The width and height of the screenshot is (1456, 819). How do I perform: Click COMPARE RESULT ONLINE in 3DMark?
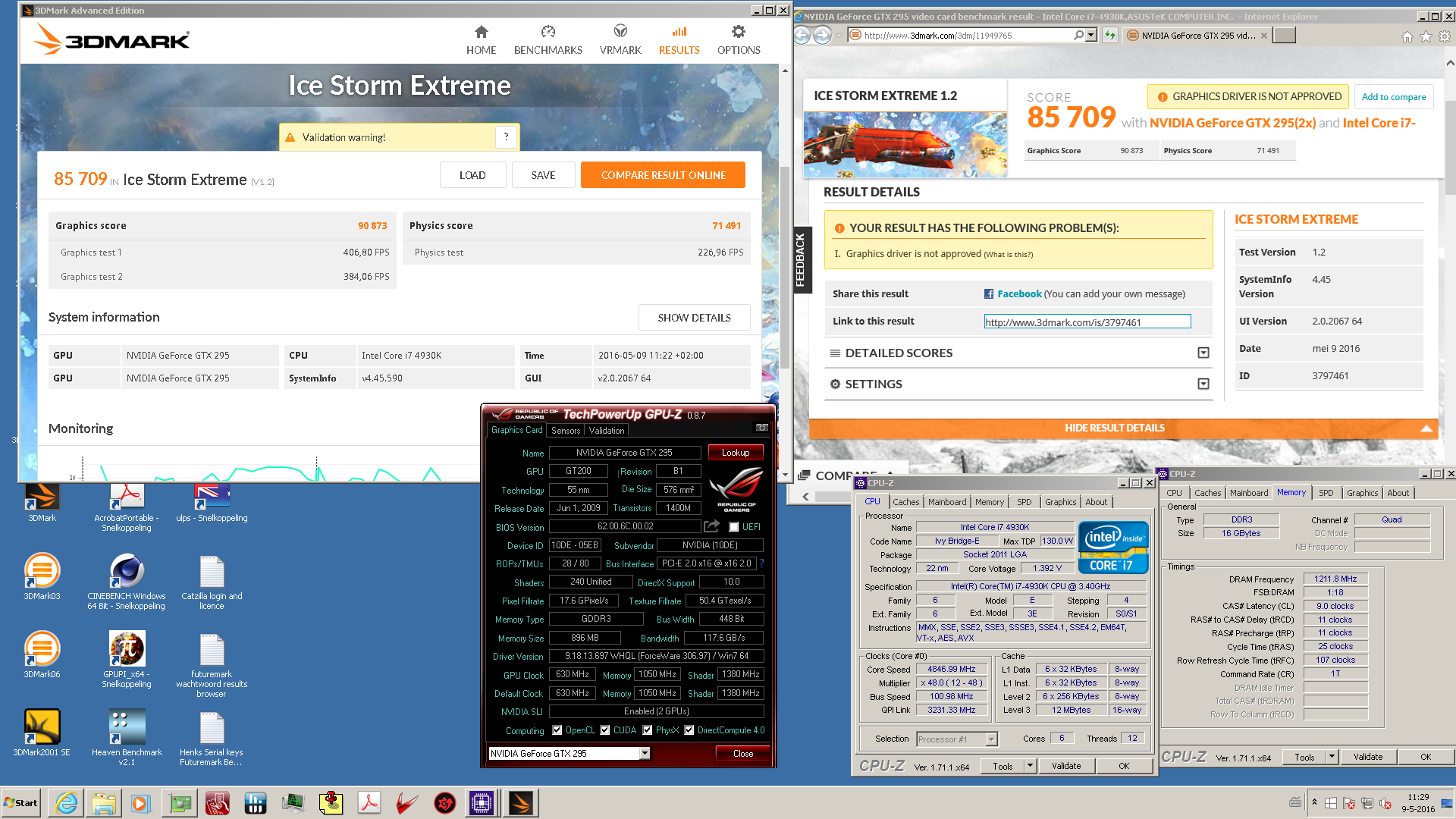point(663,175)
